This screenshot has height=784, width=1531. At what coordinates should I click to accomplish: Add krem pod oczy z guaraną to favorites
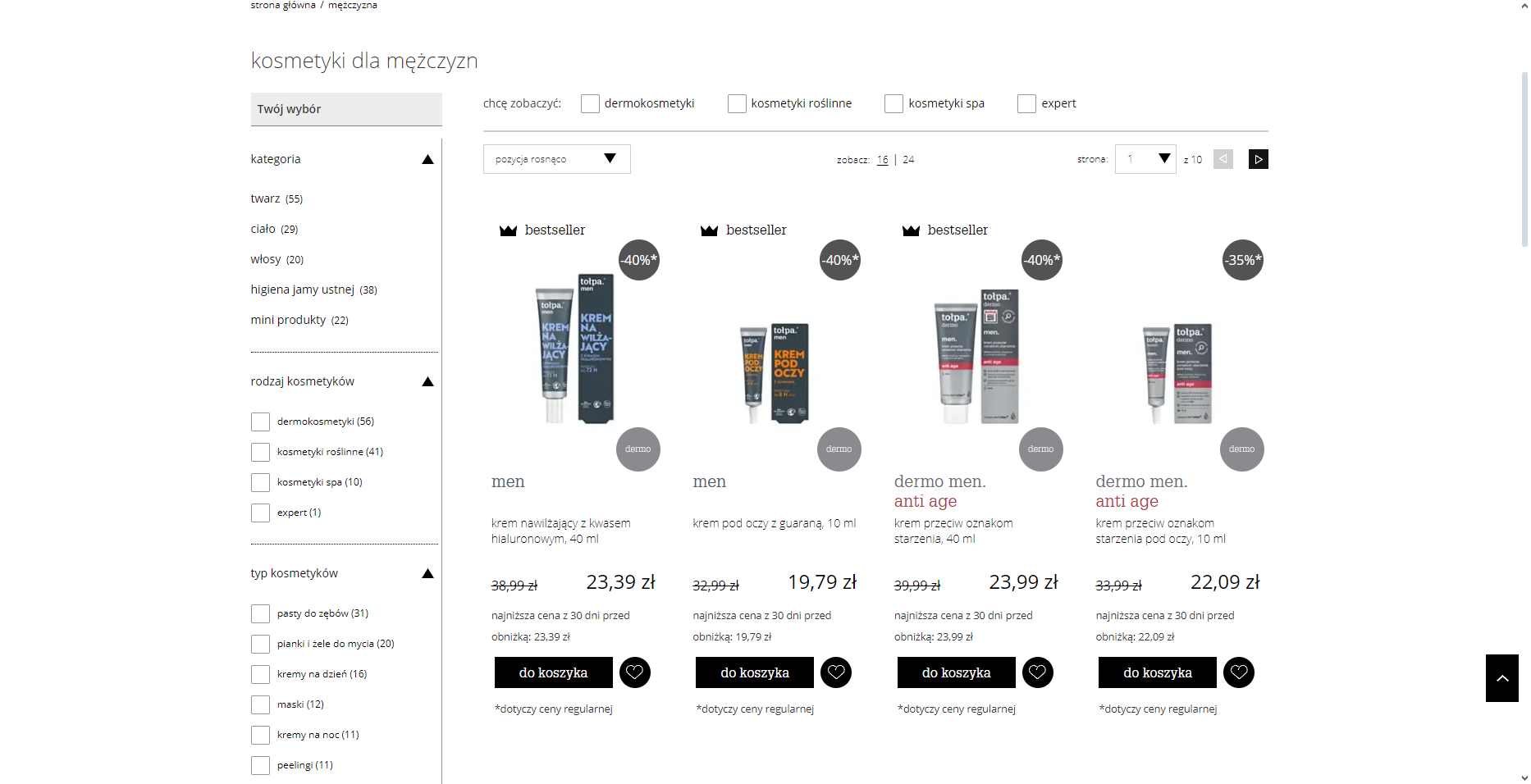(x=836, y=672)
